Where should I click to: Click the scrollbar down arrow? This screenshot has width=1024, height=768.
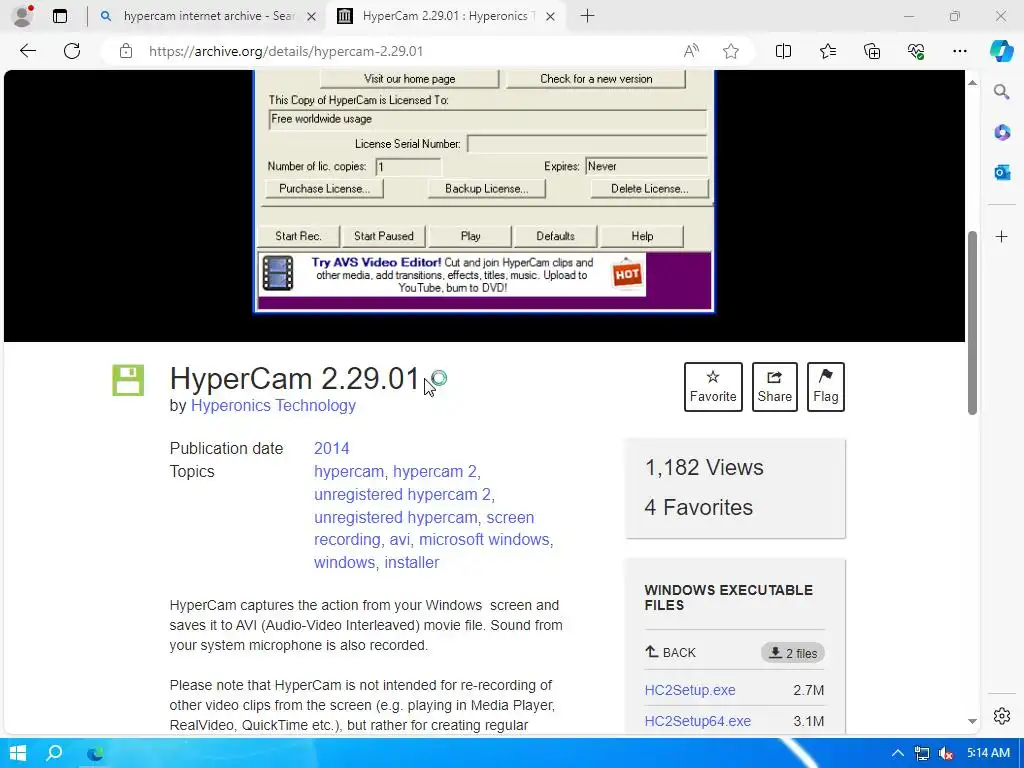(972, 722)
